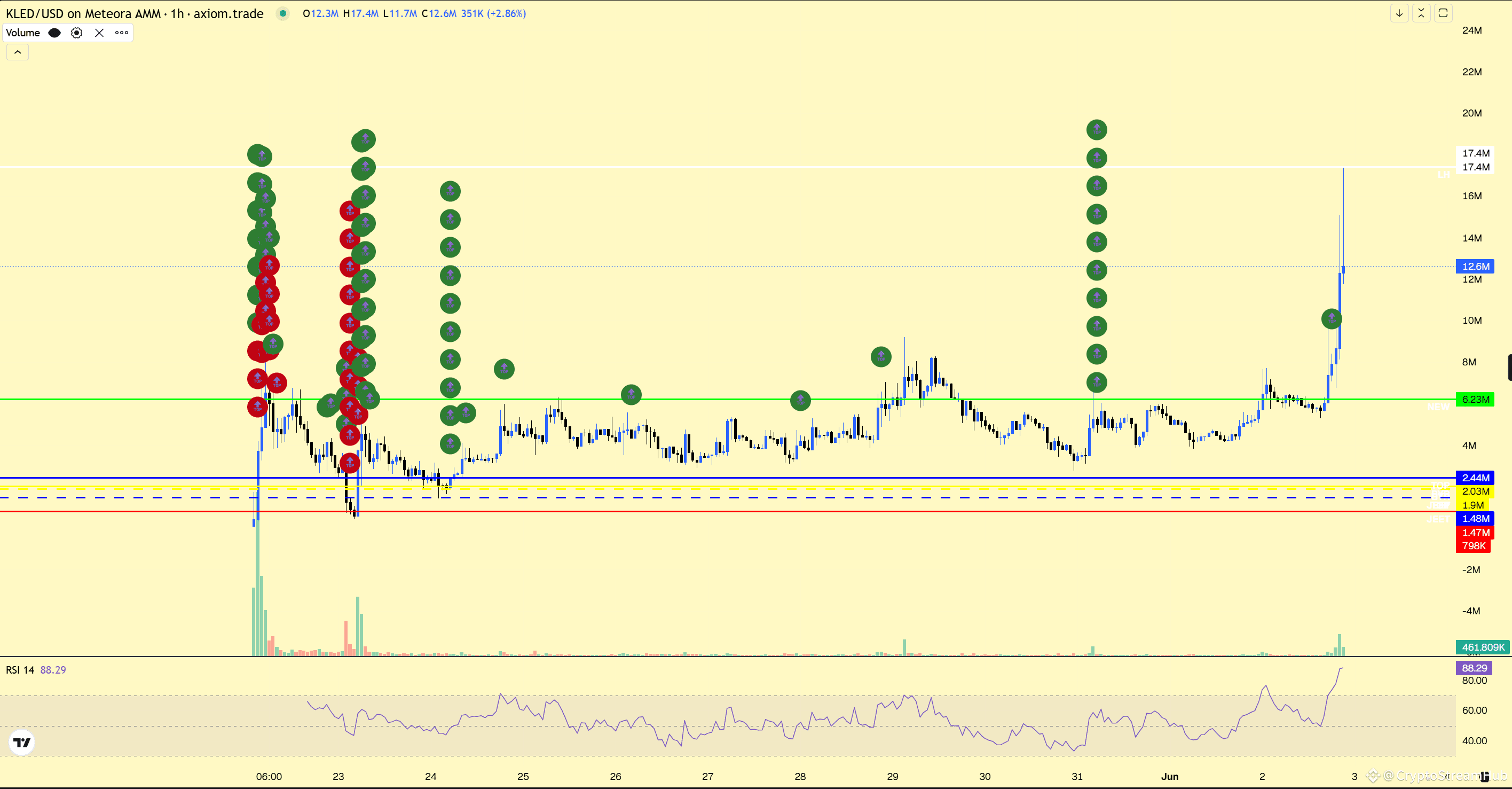Click the 80.00 RSI axis tick
This screenshot has height=789, width=1512.
[x=1474, y=681]
